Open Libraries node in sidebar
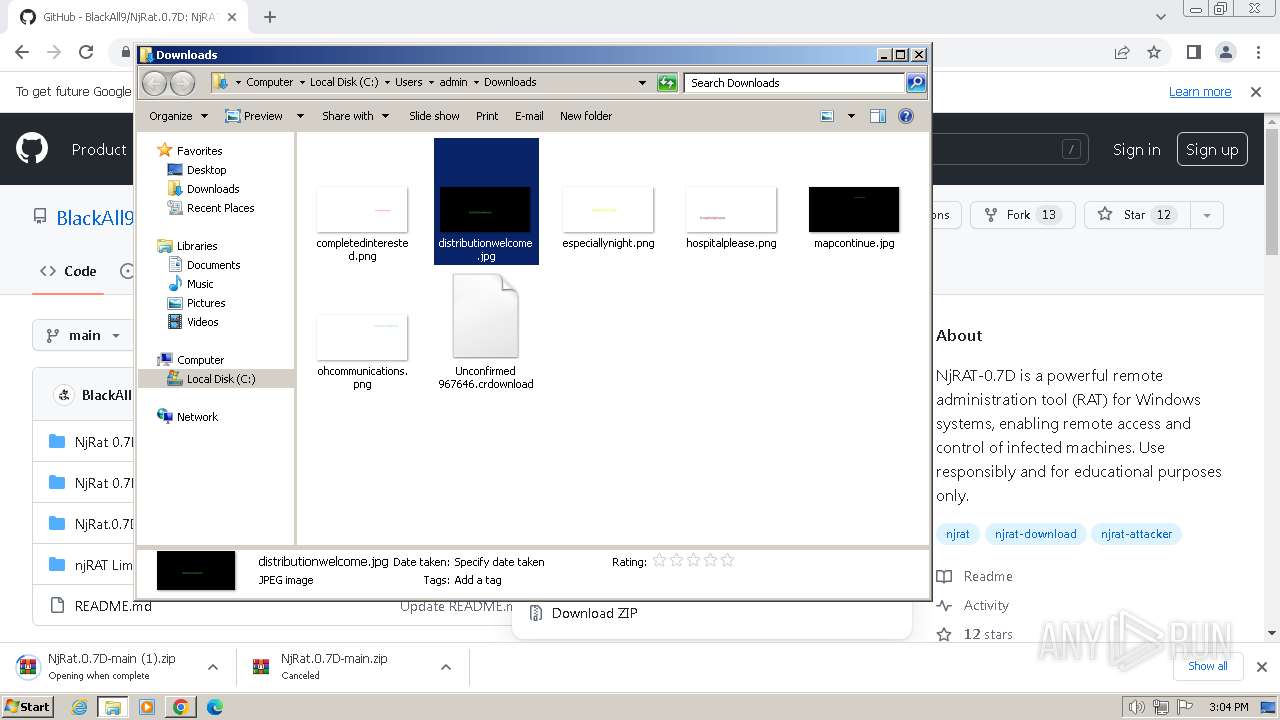Viewport: 1280px width, 720px height. [197, 246]
